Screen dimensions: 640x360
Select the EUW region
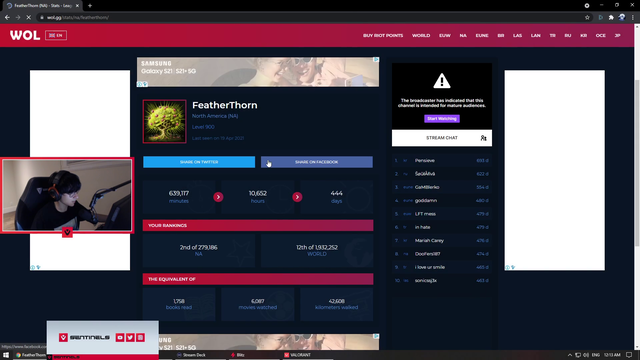[x=444, y=36]
